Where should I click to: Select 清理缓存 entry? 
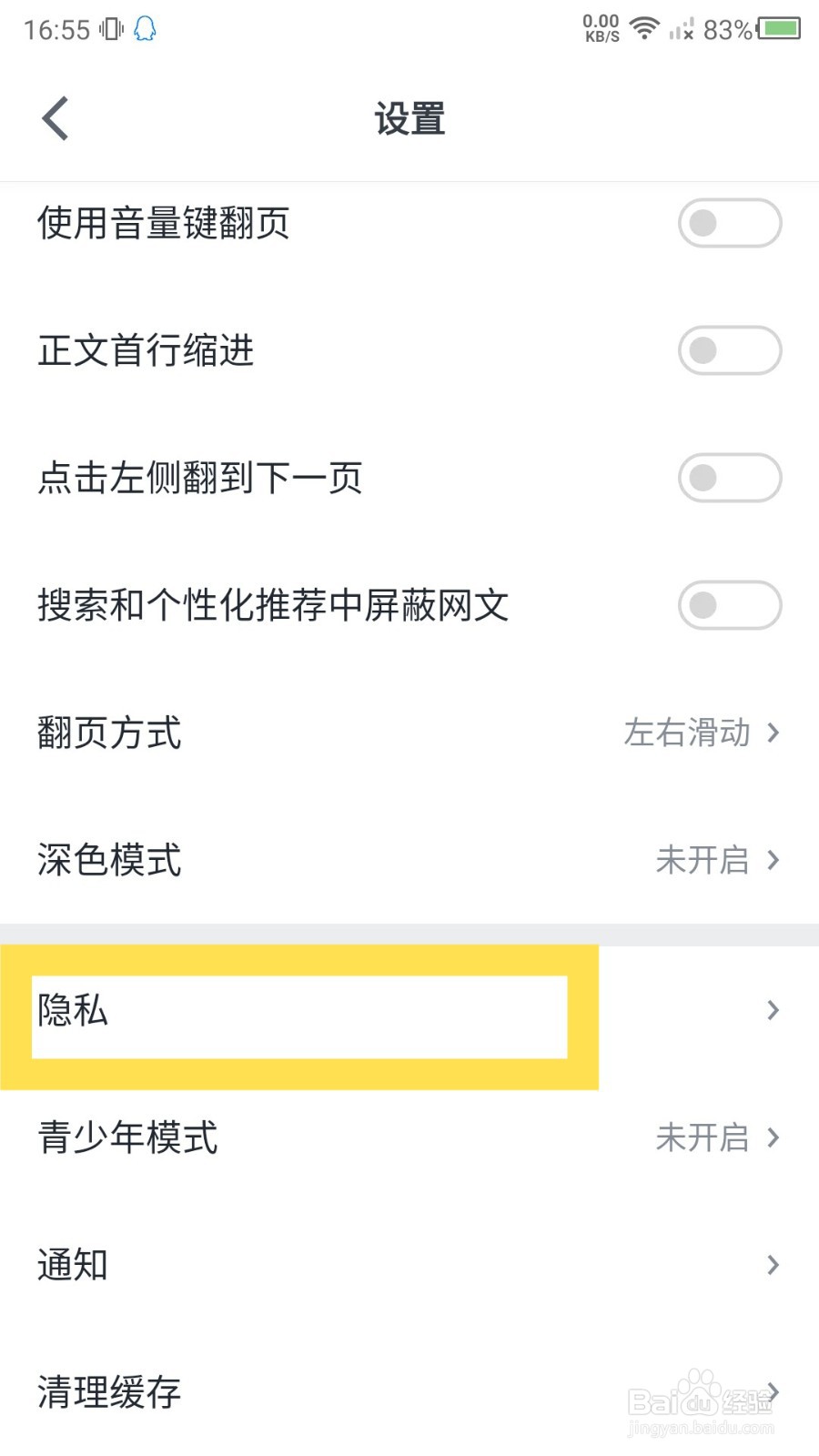click(x=409, y=1392)
